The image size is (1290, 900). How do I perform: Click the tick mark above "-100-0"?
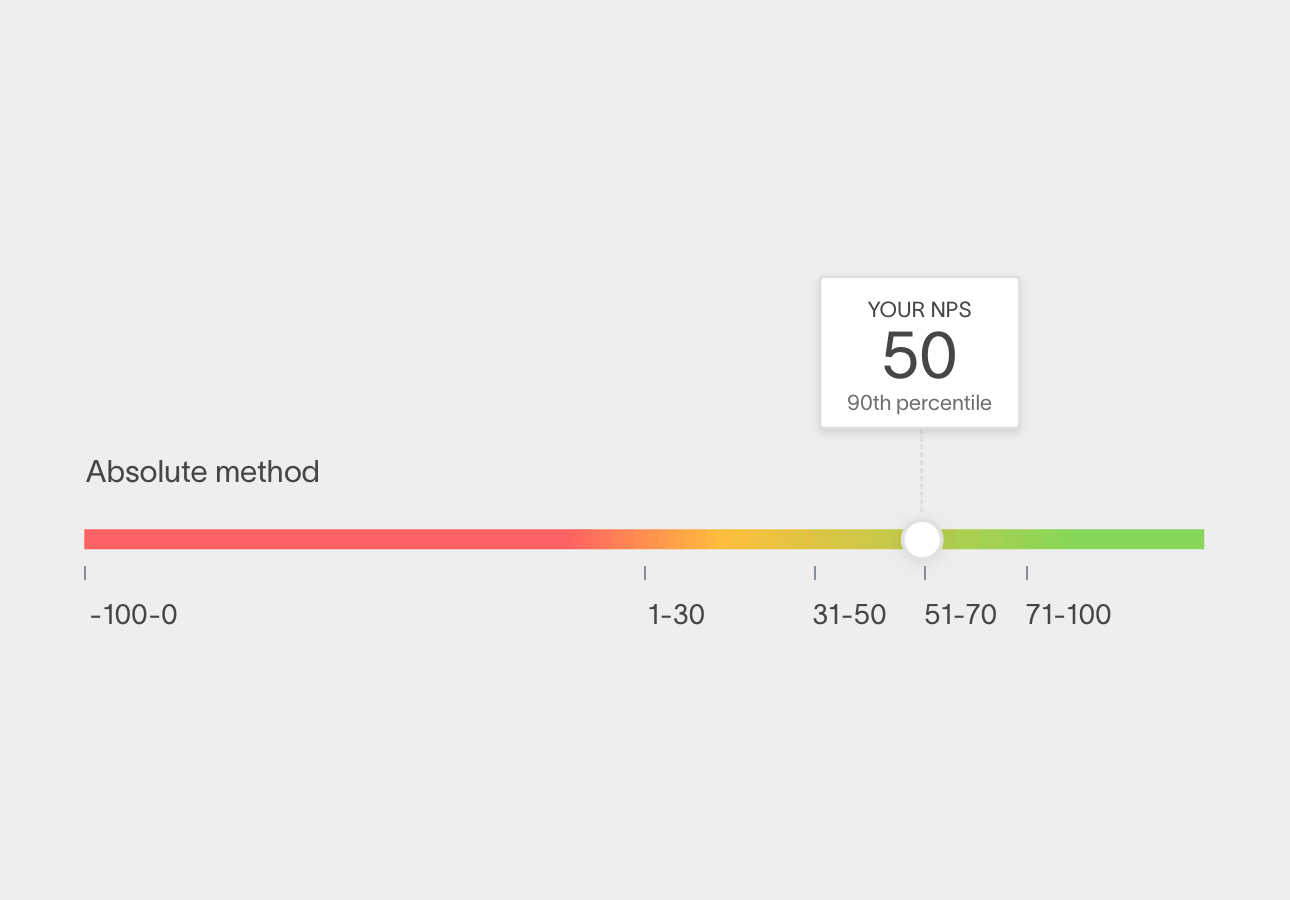(x=85, y=573)
